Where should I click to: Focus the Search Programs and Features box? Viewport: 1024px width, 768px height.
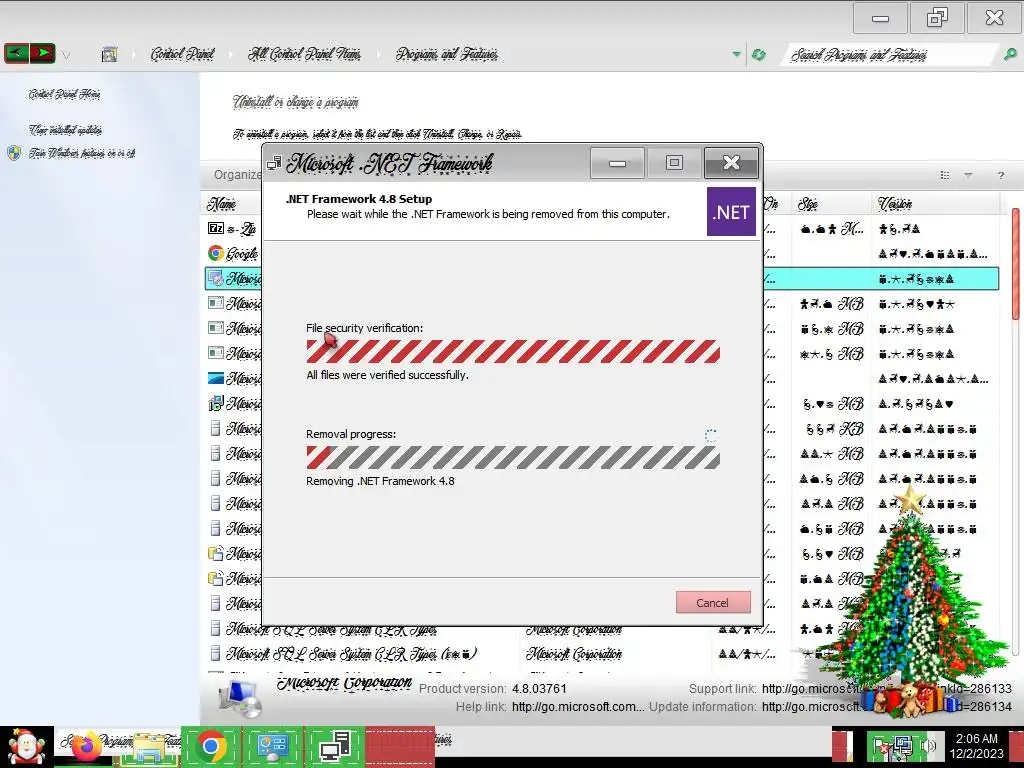pyautogui.click(x=890, y=55)
